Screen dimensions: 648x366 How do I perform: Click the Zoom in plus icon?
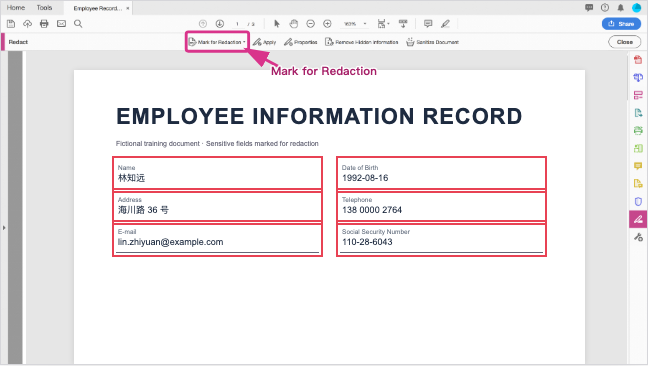[x=327, y=24]
